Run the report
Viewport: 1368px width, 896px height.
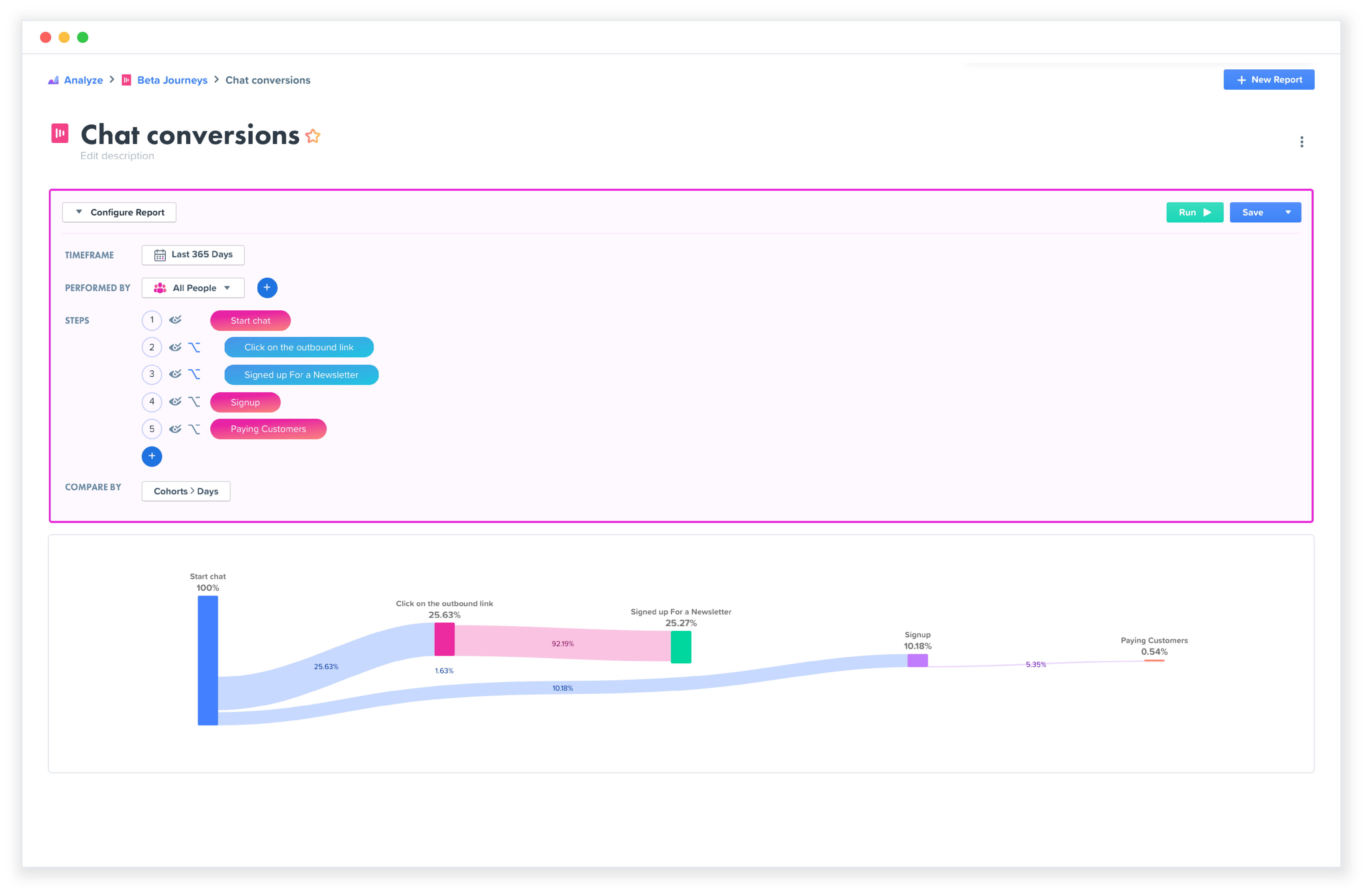(x=1194, y=213)
